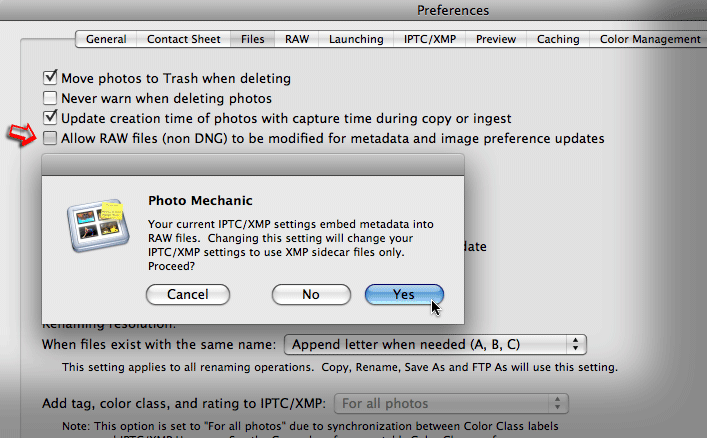Open the Contact Sheet tab
Image resolution: width=707 pixels, height=438 pixels.
point(184,39)
